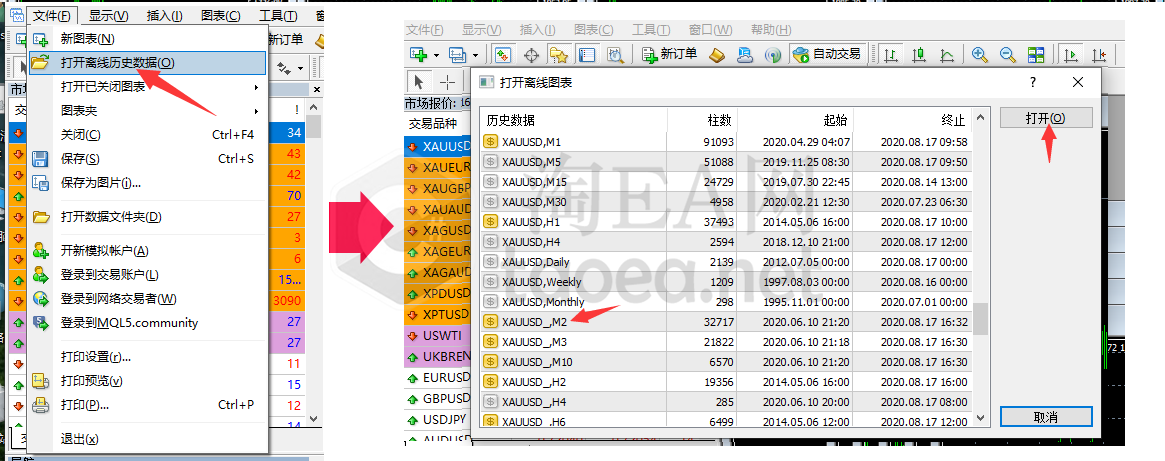Image resolution: width=1165 pixels, height=461 pixels.
Task: Click the 37493 bar count cell
Action: click(x=701, y=222)
